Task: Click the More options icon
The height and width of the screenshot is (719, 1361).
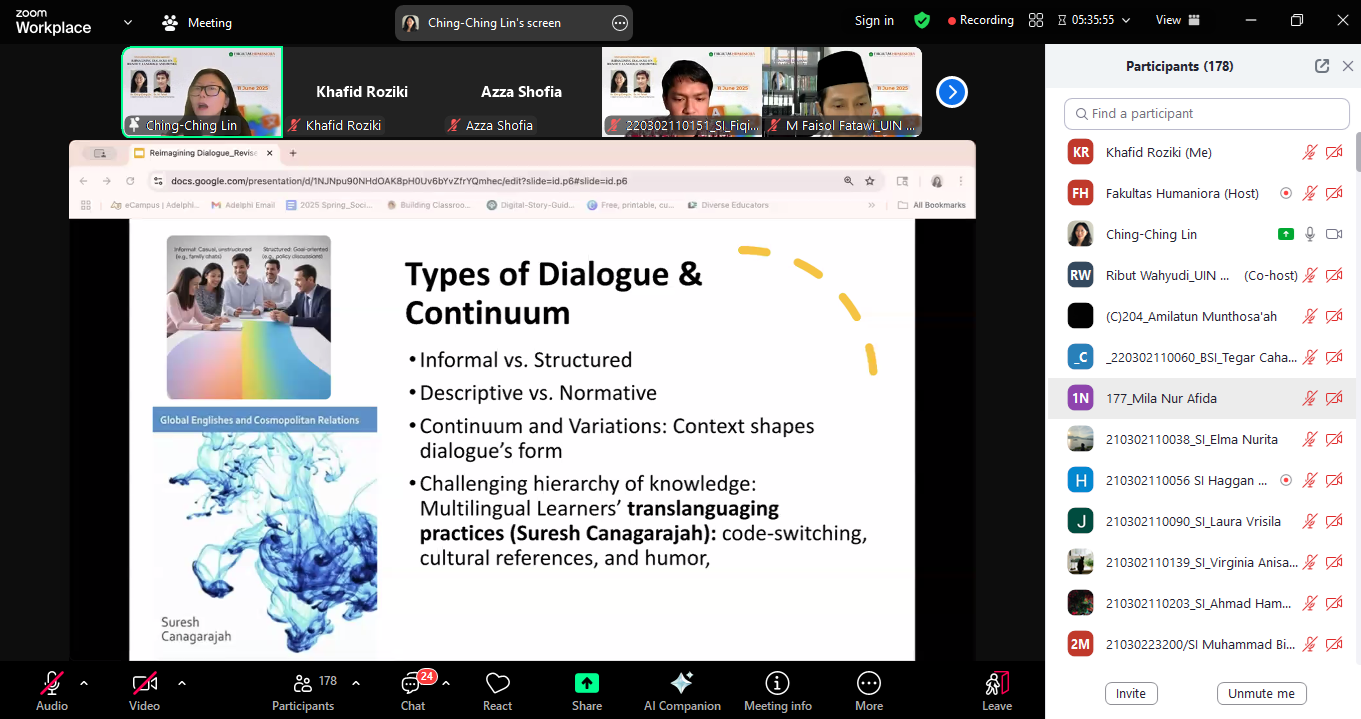Action: coord(868,690)
